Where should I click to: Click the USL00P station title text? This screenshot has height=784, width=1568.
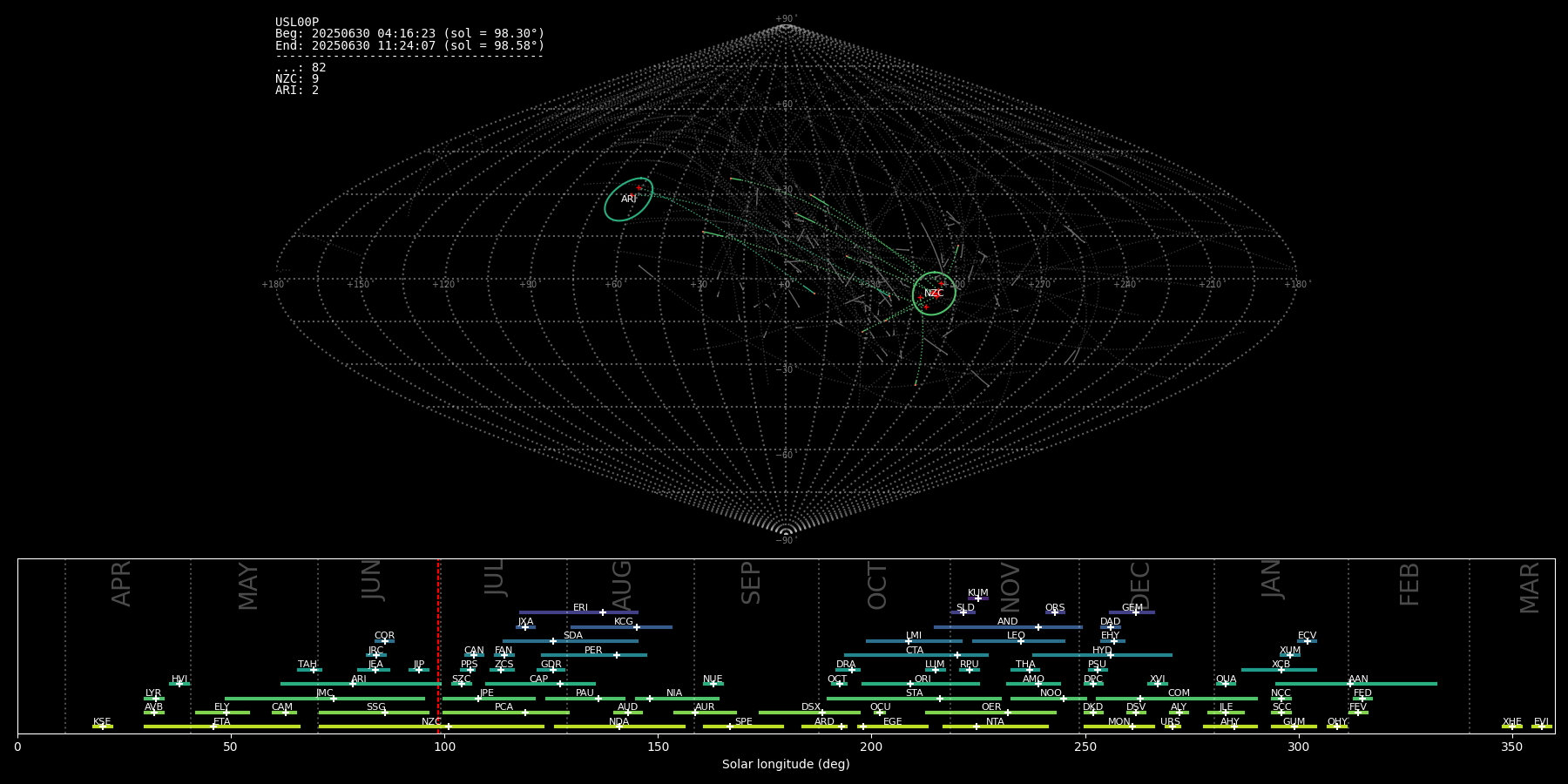pyautogui.click(x=297, y=23)
